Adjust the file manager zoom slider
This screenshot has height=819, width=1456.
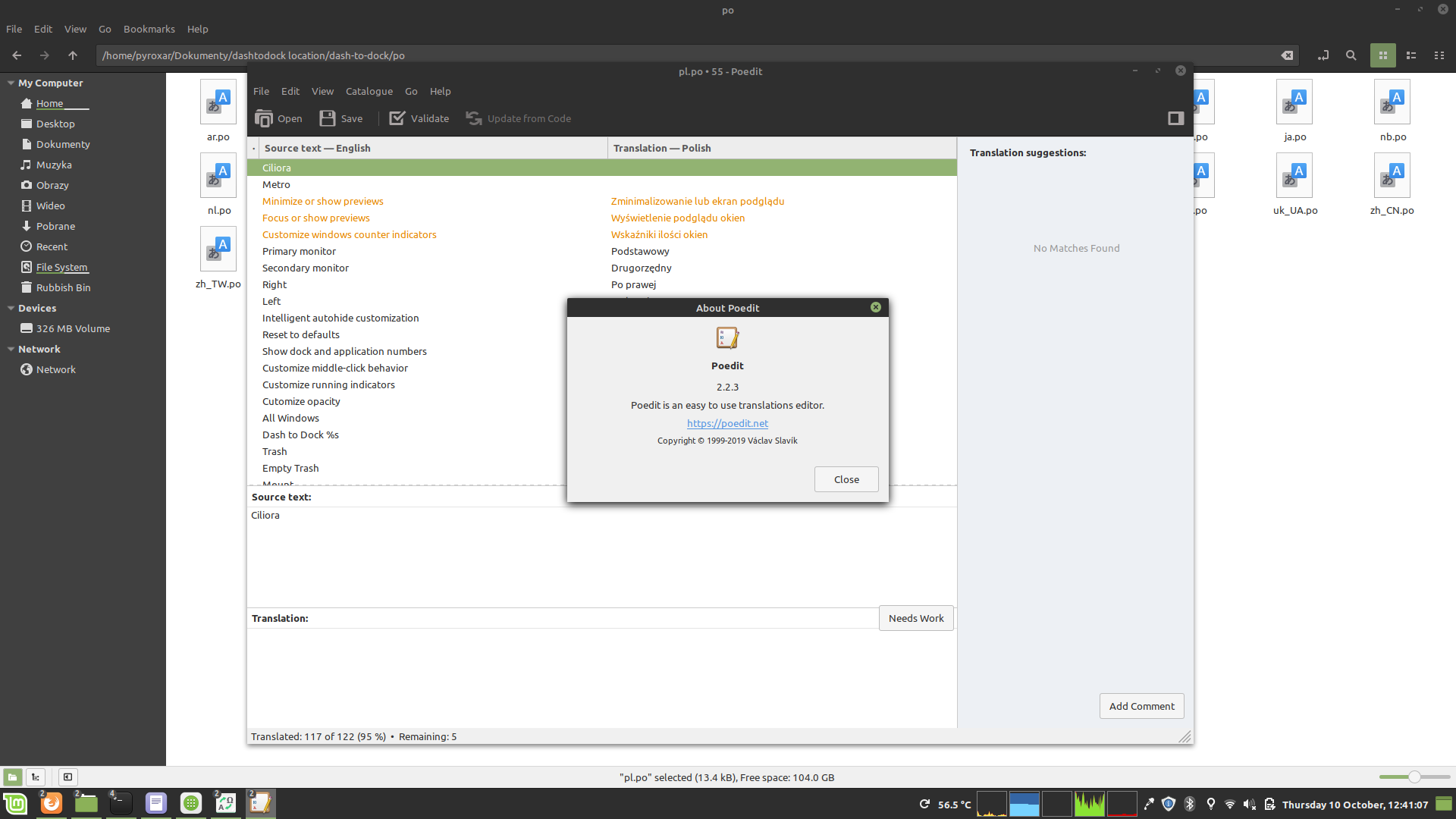1414,777
